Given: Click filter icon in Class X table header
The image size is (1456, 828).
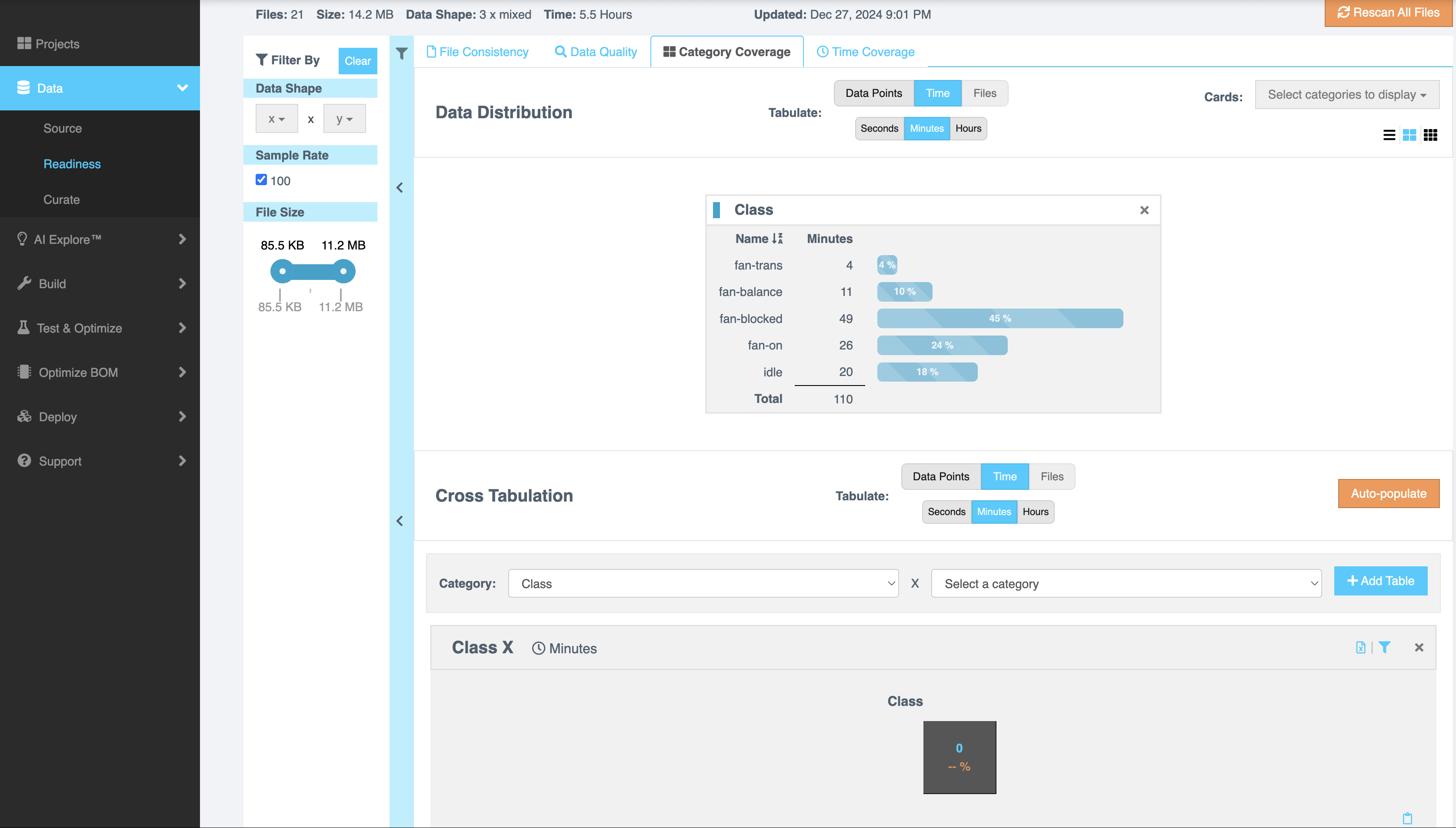Looking at the screenshot, I should (x=1384, y=647).
